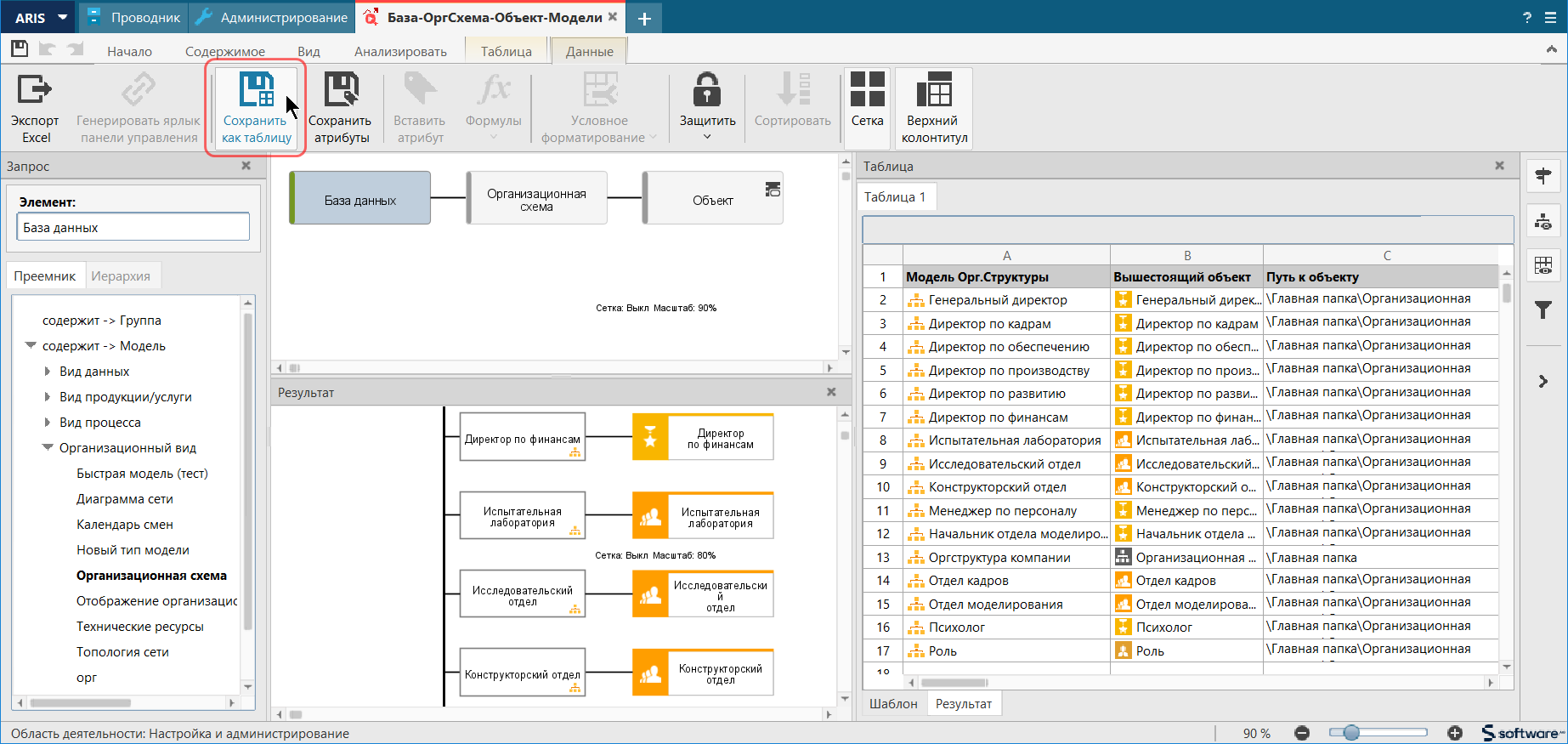Image resolution: width=1568 pixels, height=744 pixels.
Task: Expand the 'Вид процесса' tree node
Action: click(48, 423)
